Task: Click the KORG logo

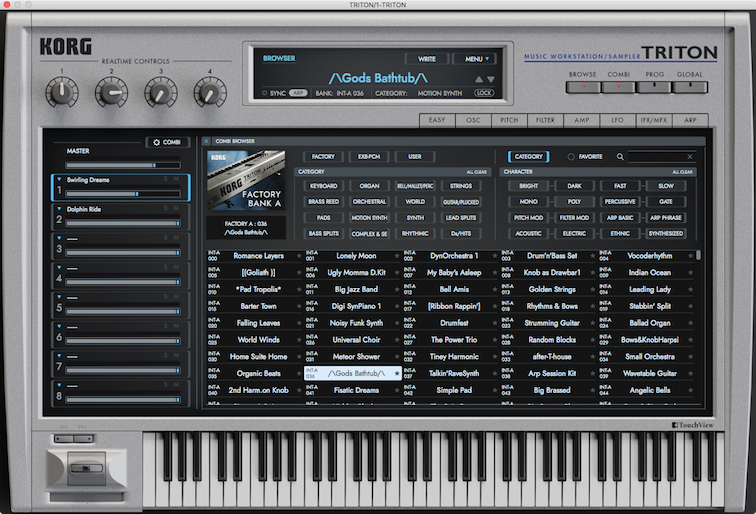Action: coord(66,47)
